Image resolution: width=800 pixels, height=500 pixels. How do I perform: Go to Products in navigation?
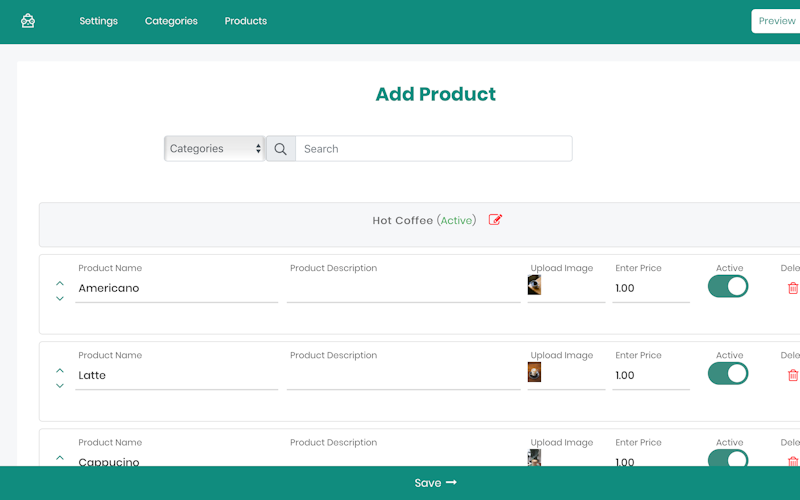pos(245,21)
